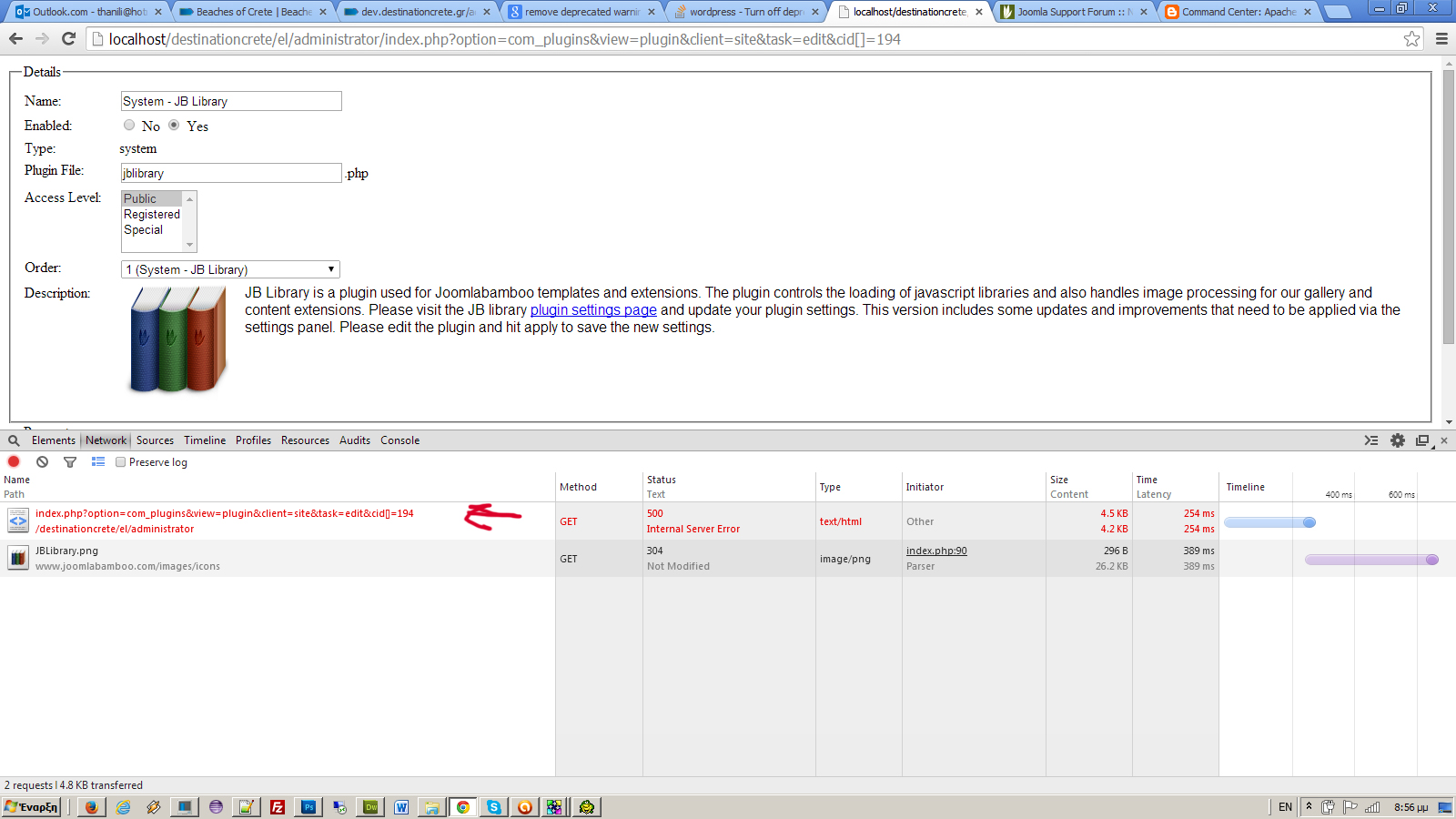Show the DevTools console drawer
The width and height of the screenshot is (1456, 819).
pos(1371,440)
